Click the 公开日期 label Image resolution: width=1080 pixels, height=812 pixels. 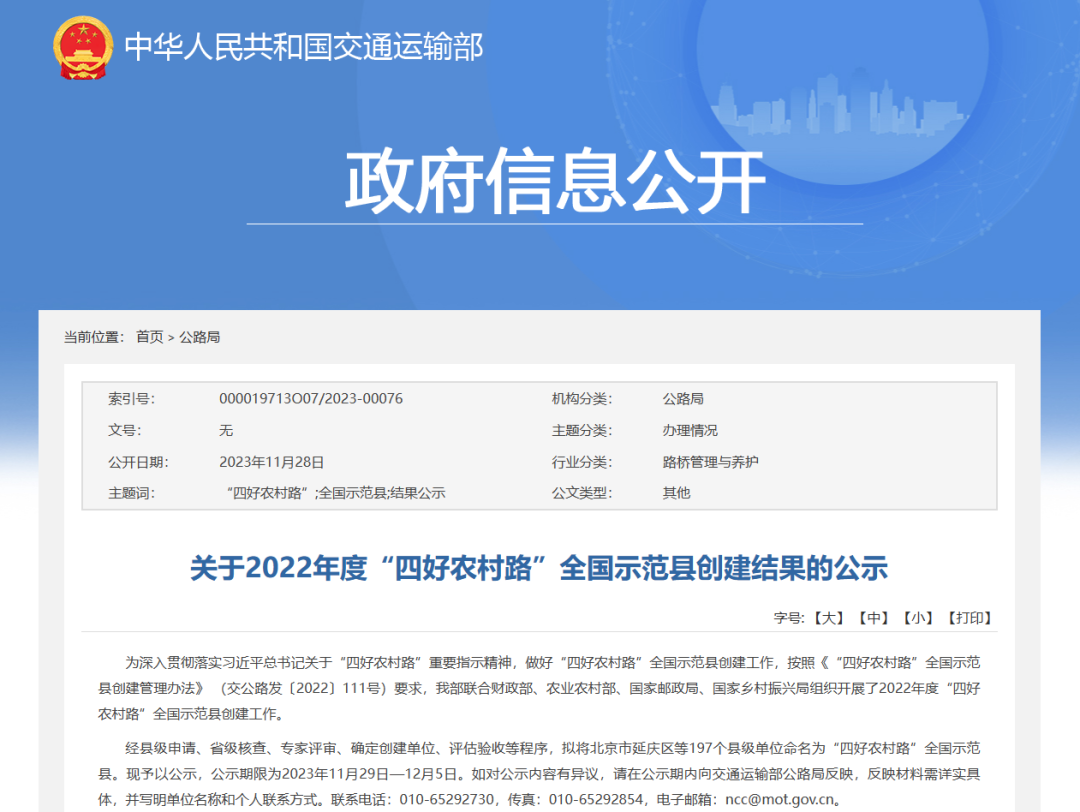(138, 462)
